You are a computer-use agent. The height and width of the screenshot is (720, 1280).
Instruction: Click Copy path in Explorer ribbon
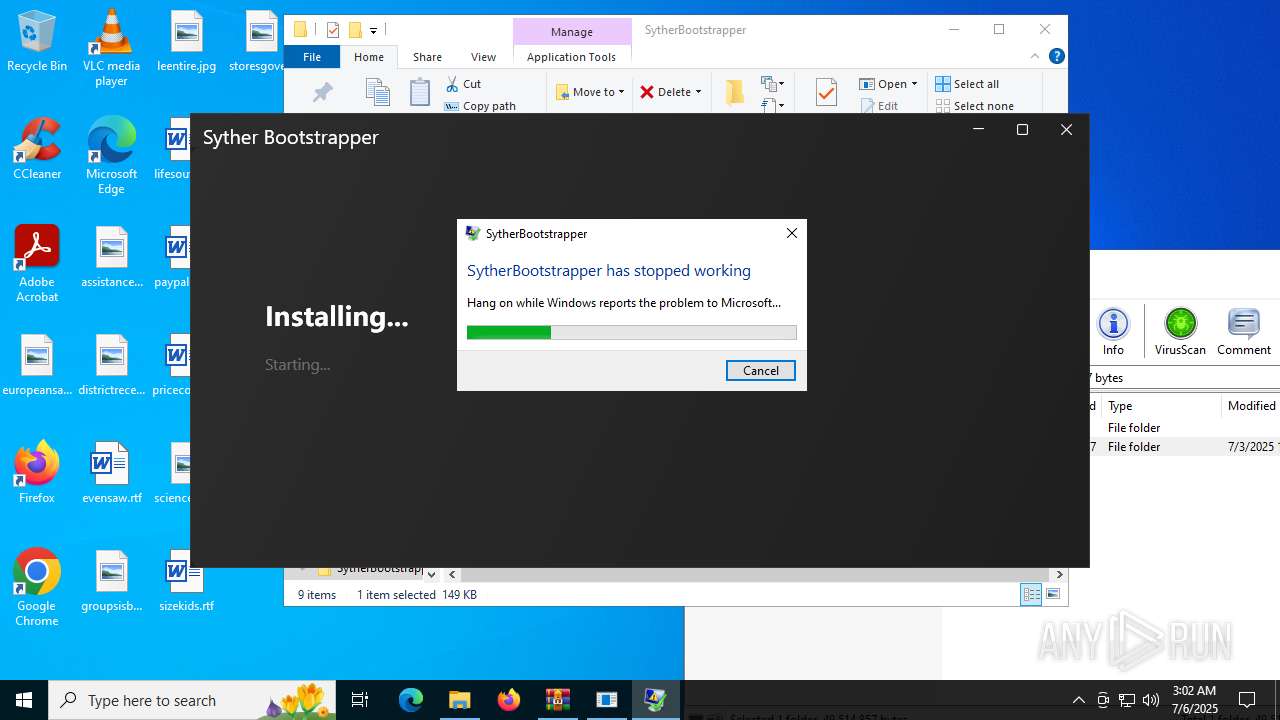480,106
